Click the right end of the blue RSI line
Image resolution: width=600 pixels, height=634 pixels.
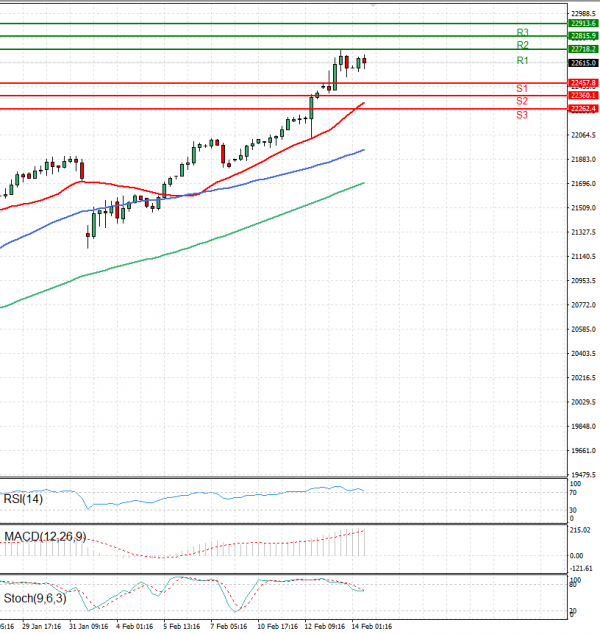(x=363, y=491)
